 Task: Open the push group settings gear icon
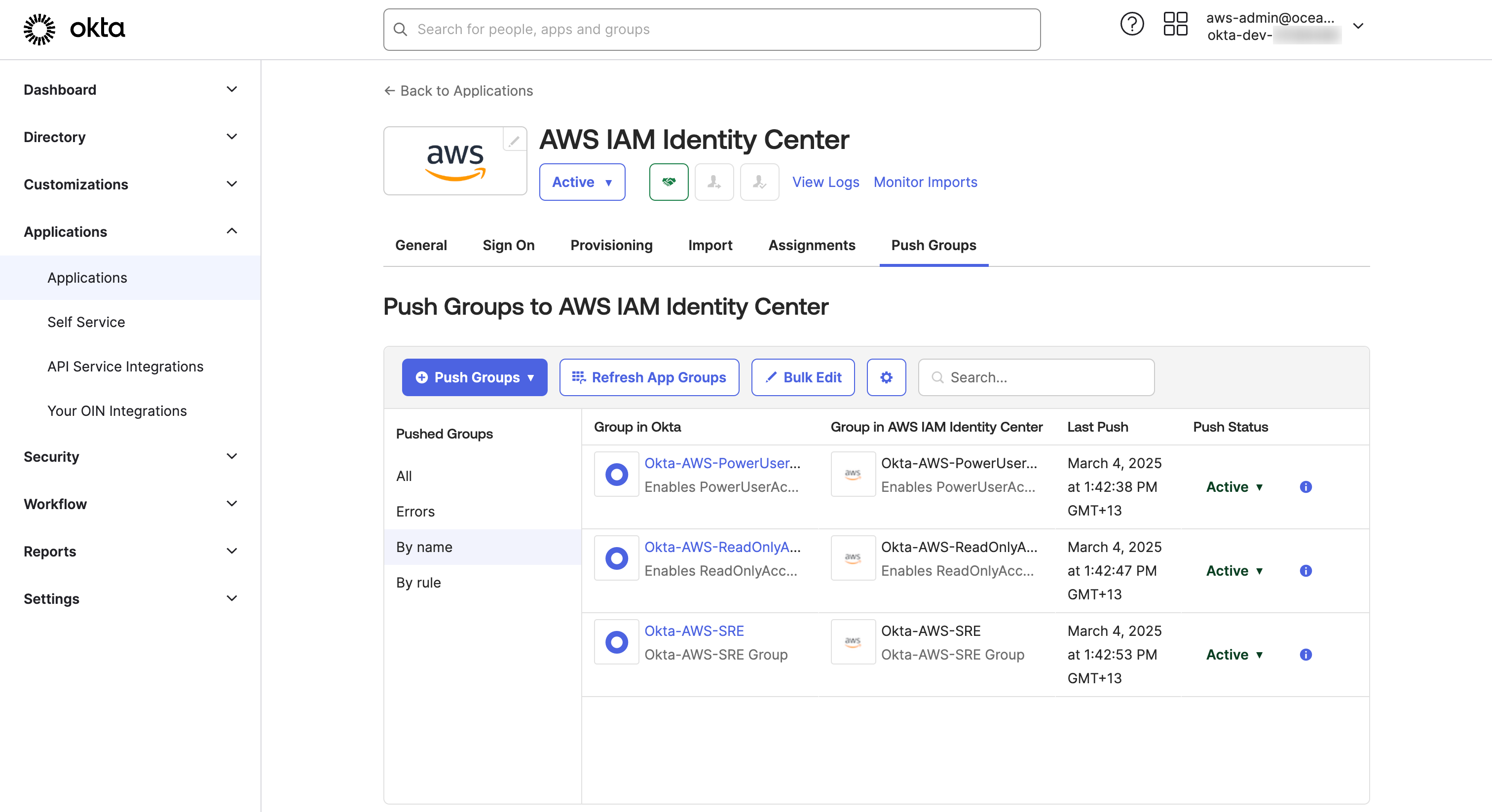(886, 377)
